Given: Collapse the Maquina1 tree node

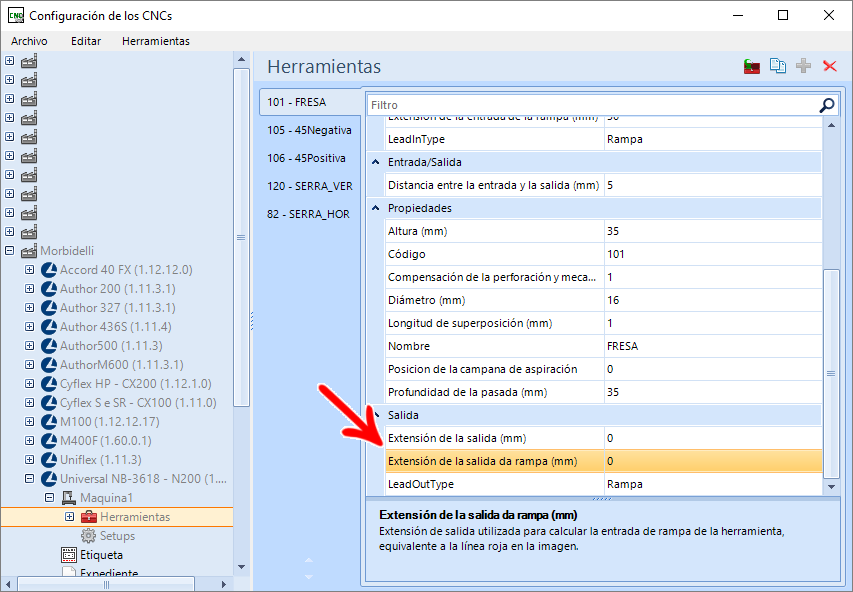Looking at the screenshot, I should [50, 498].
